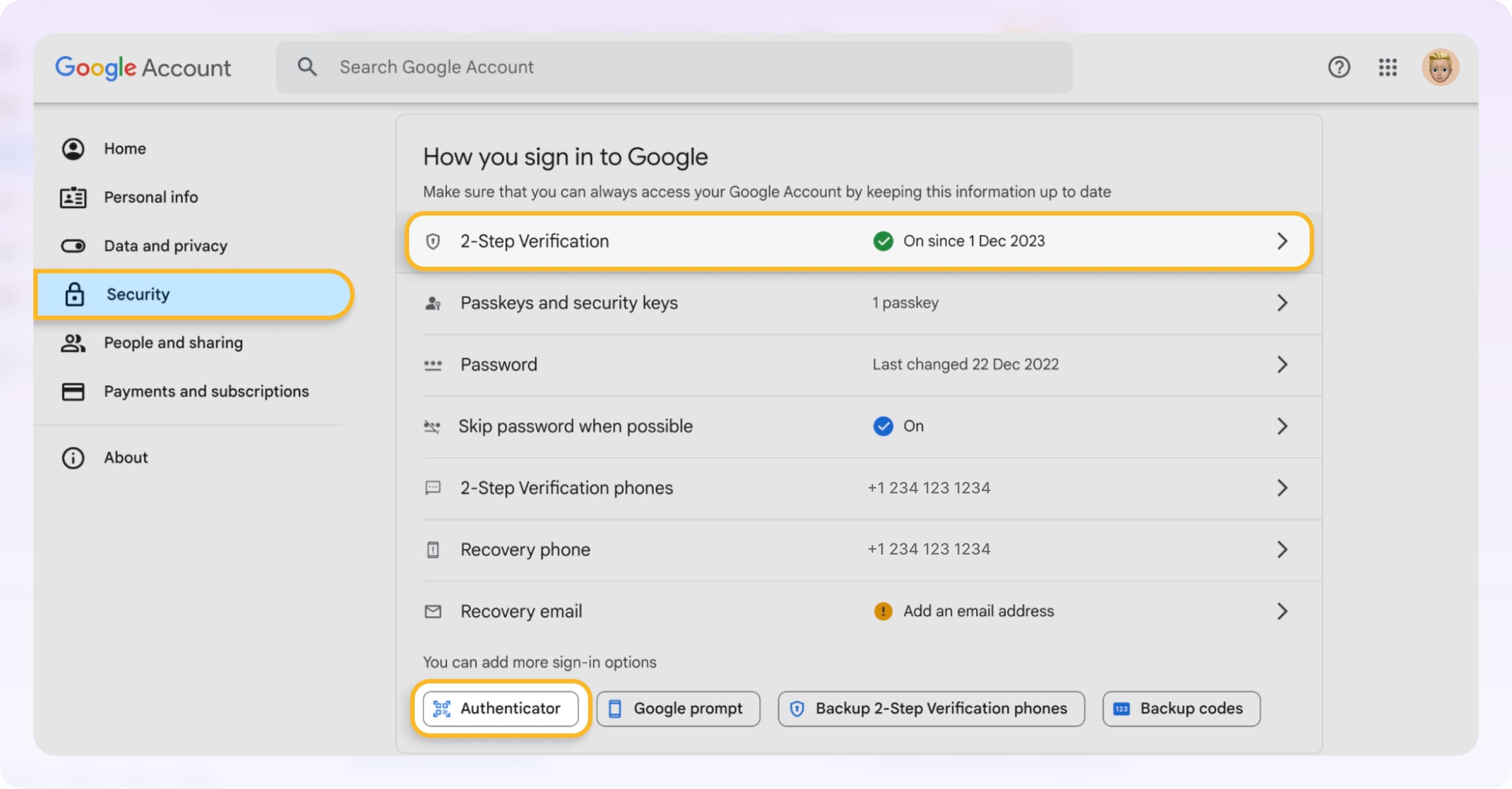Screen dimensions: 1512x789
Task: Expand the Password row chevron
Action: pos(1284,364)
